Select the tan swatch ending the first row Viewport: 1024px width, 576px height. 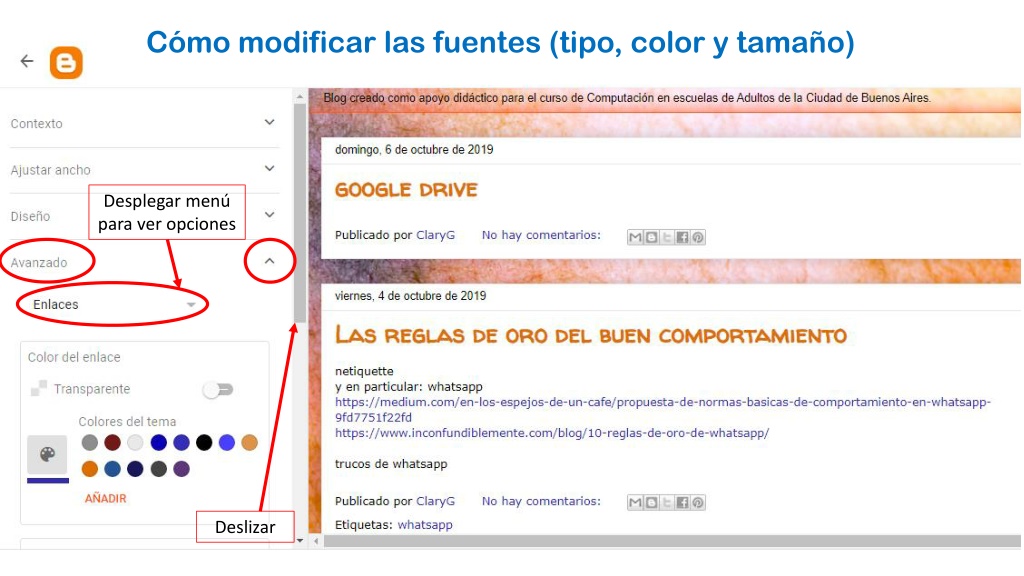tap(249, 443)
